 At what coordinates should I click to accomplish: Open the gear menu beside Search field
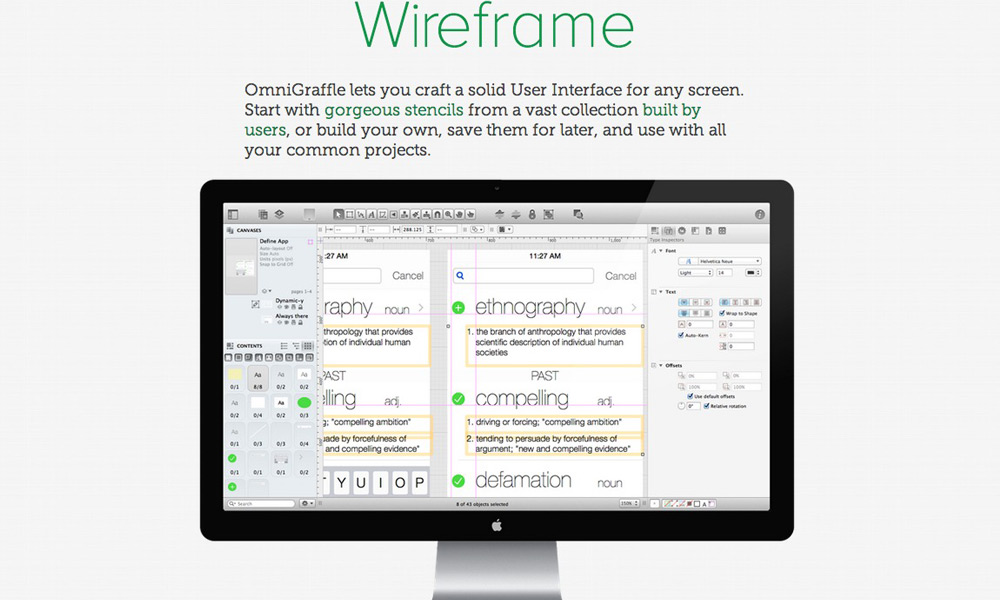click(307, 504)
